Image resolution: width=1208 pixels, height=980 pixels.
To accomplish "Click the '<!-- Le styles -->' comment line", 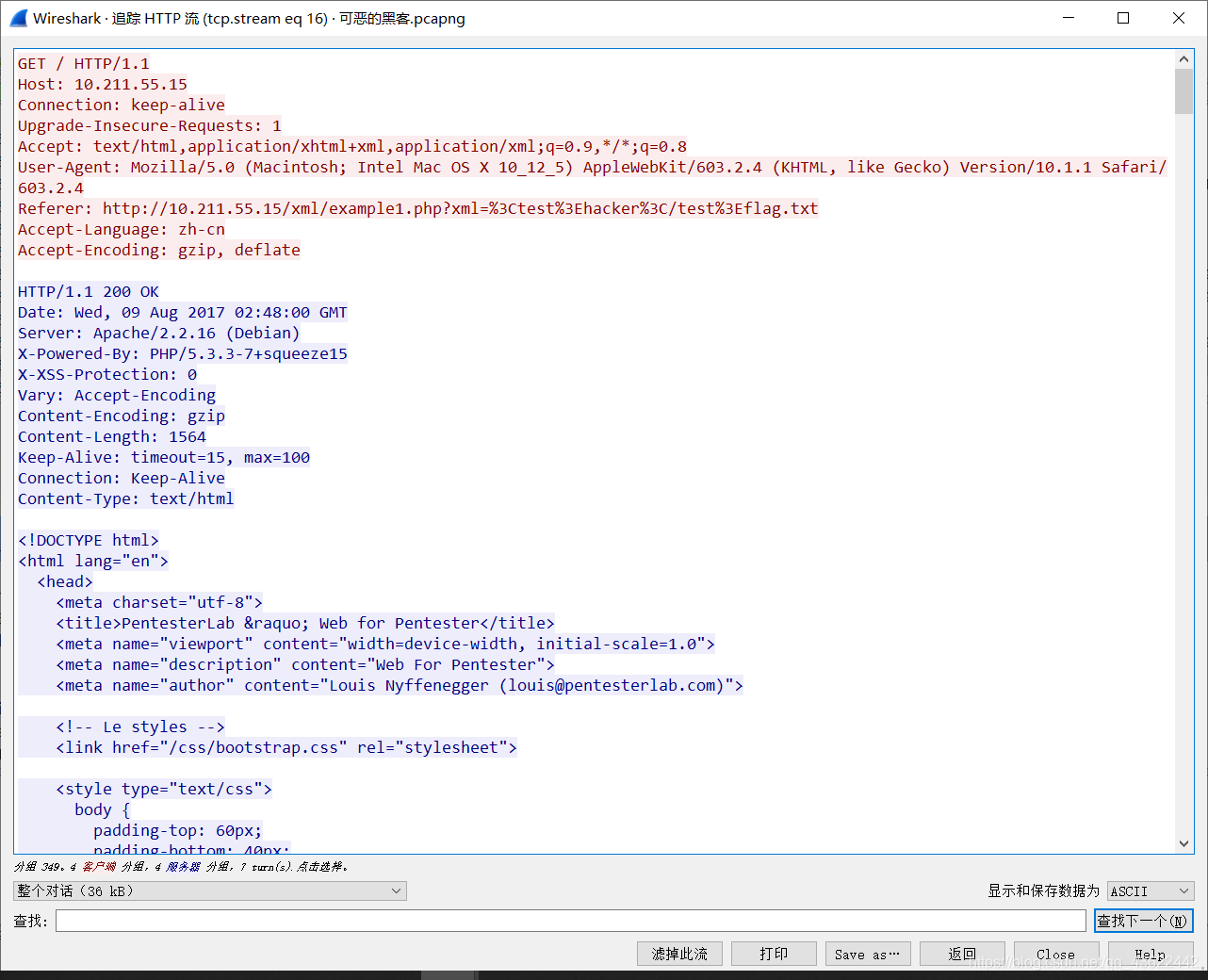I will click(140, 727).
